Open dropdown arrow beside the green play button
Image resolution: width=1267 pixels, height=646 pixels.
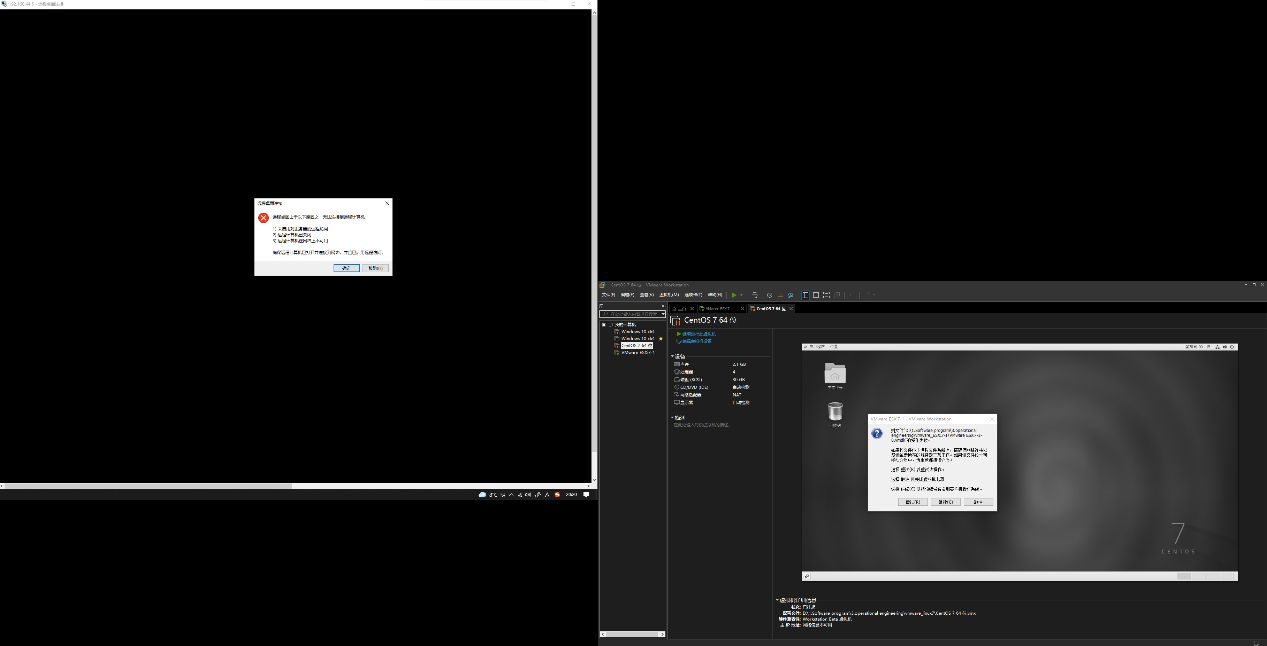pyautogui.click(x=742, y=295)
